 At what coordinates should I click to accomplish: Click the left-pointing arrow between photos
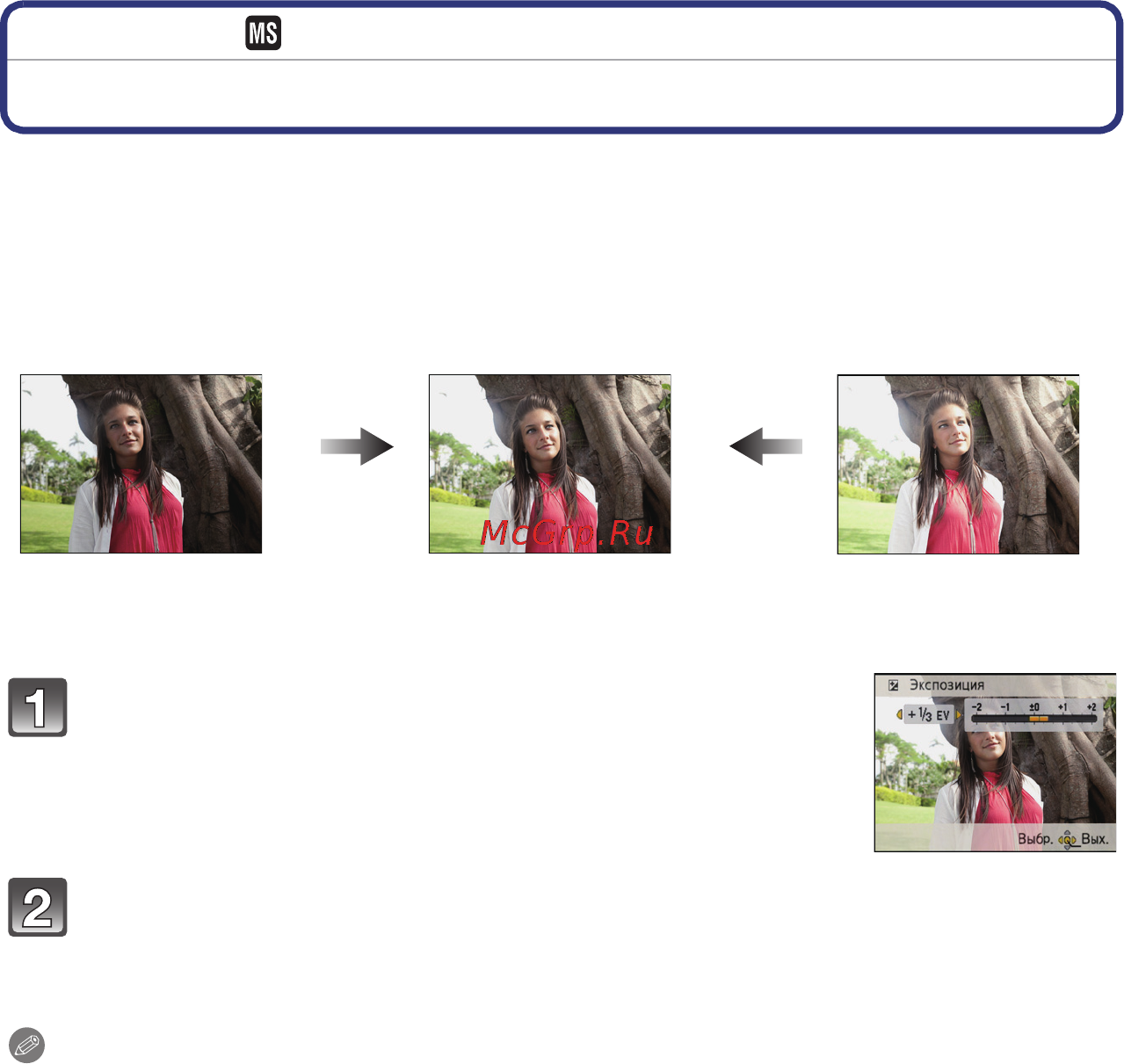pyautogui.click(x=765, y=446)
